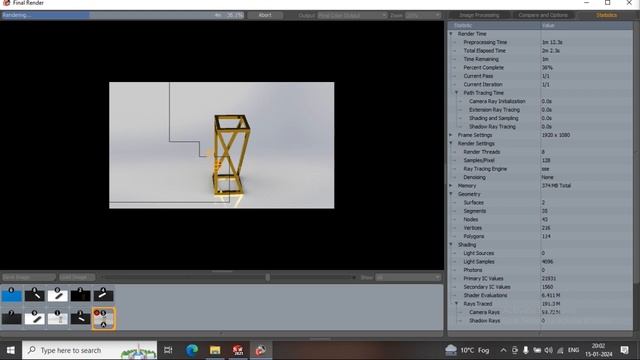Select the Shadow Ray Tracing row
The width and height of the screenshot is (640, 360).
coord(540,127)
